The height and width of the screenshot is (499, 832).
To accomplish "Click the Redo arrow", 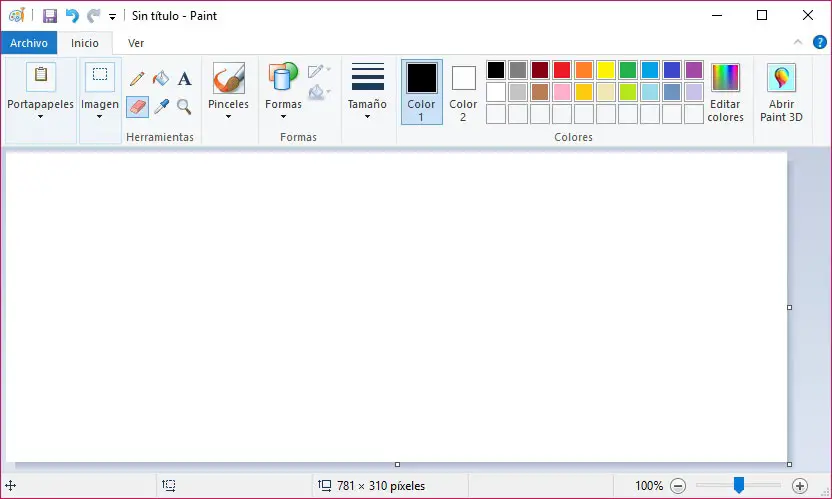I will click(x=93, y=15).
